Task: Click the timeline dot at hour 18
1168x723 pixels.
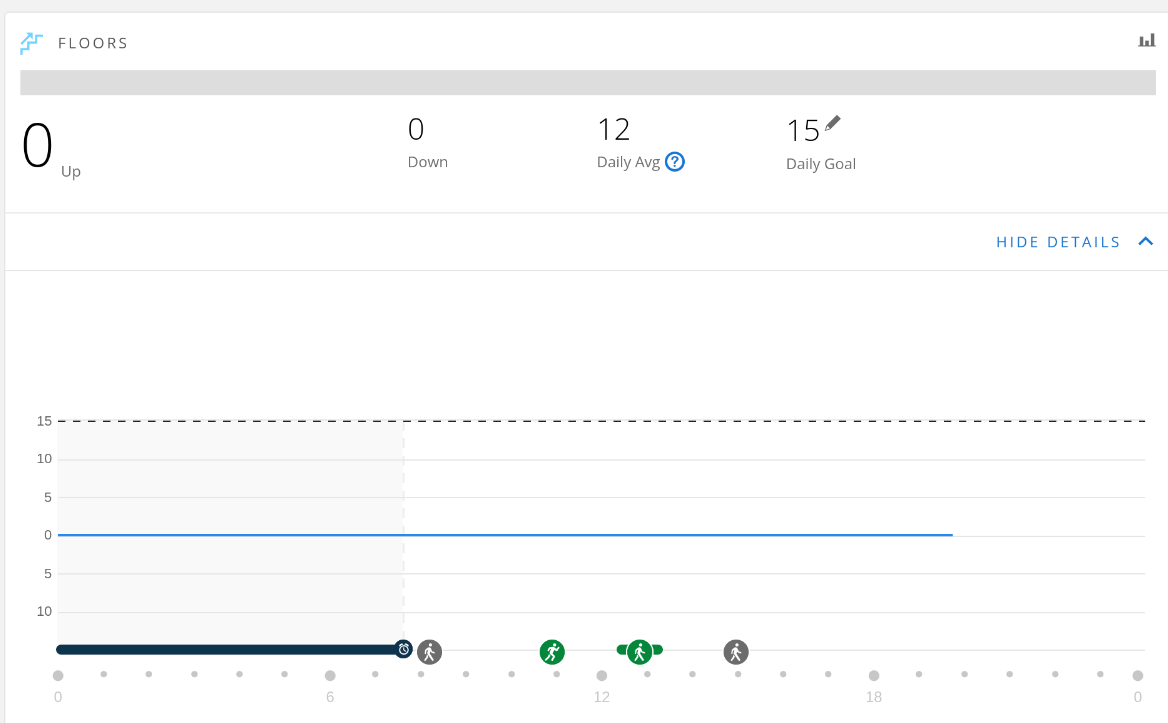Action: tap(874, 675)
